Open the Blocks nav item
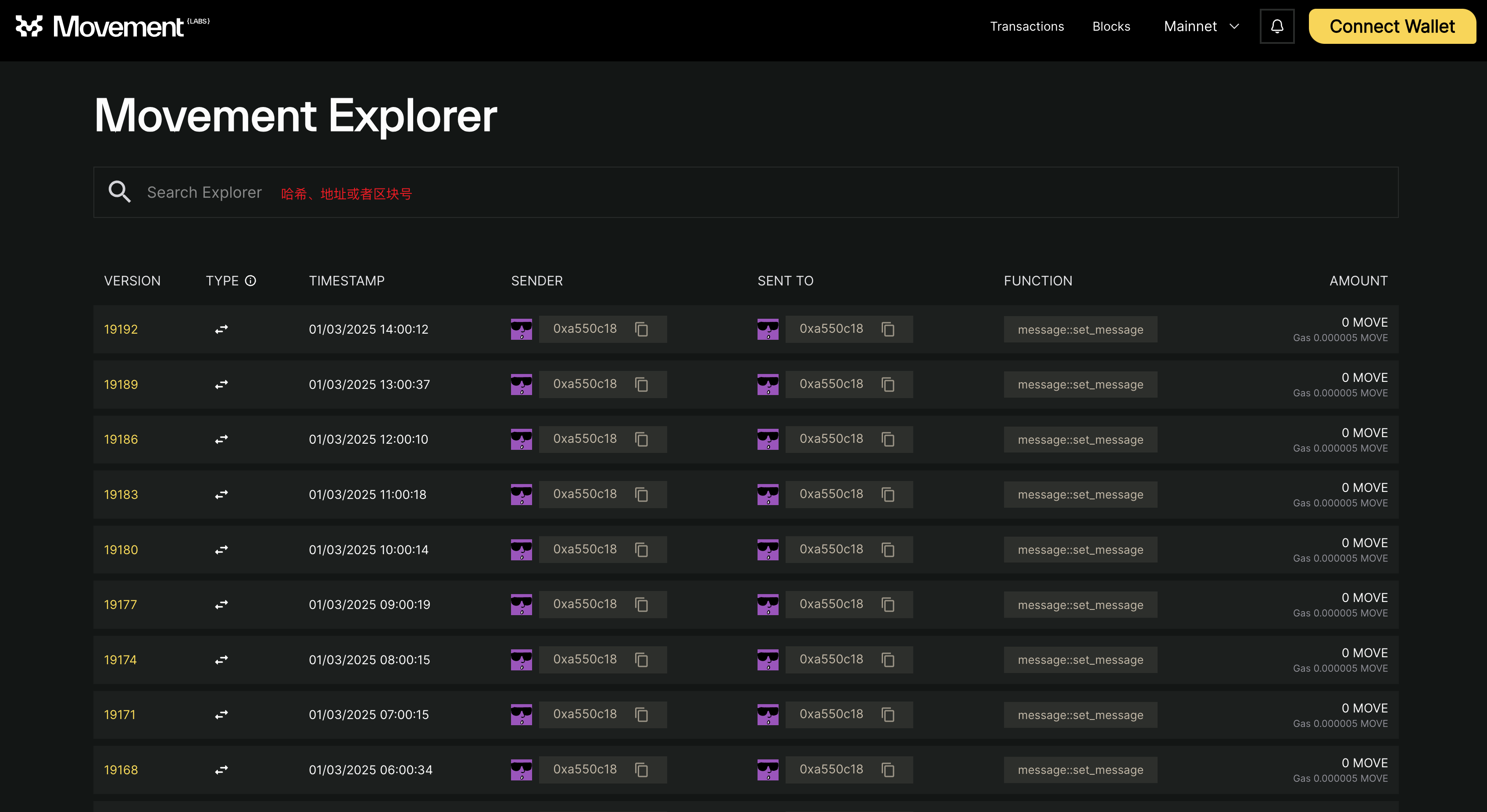1487x812 pixels. (x=1111, y=27)
